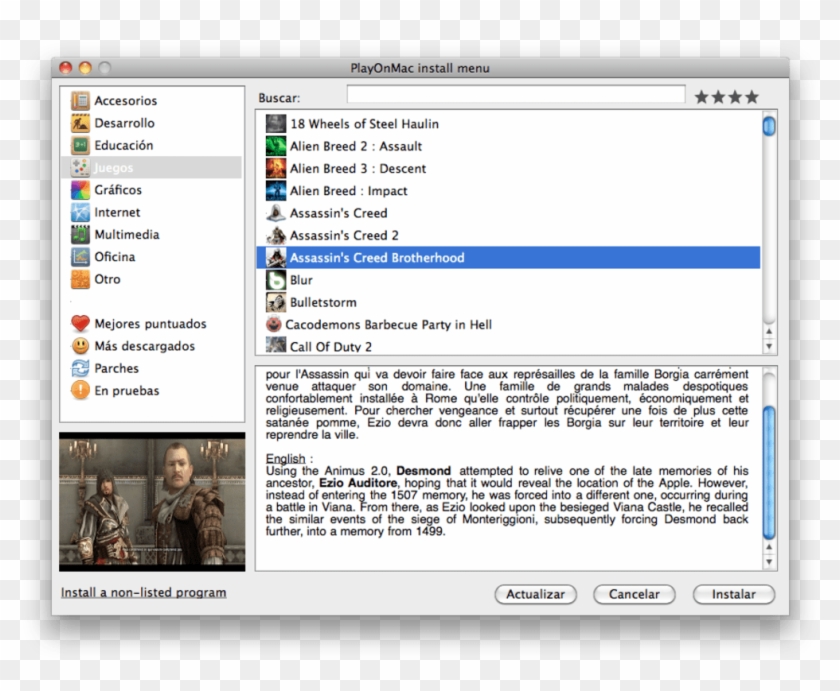Switch to the Gráficos category
The height and width of the screenshot is (691, 840).
point(118,190)
